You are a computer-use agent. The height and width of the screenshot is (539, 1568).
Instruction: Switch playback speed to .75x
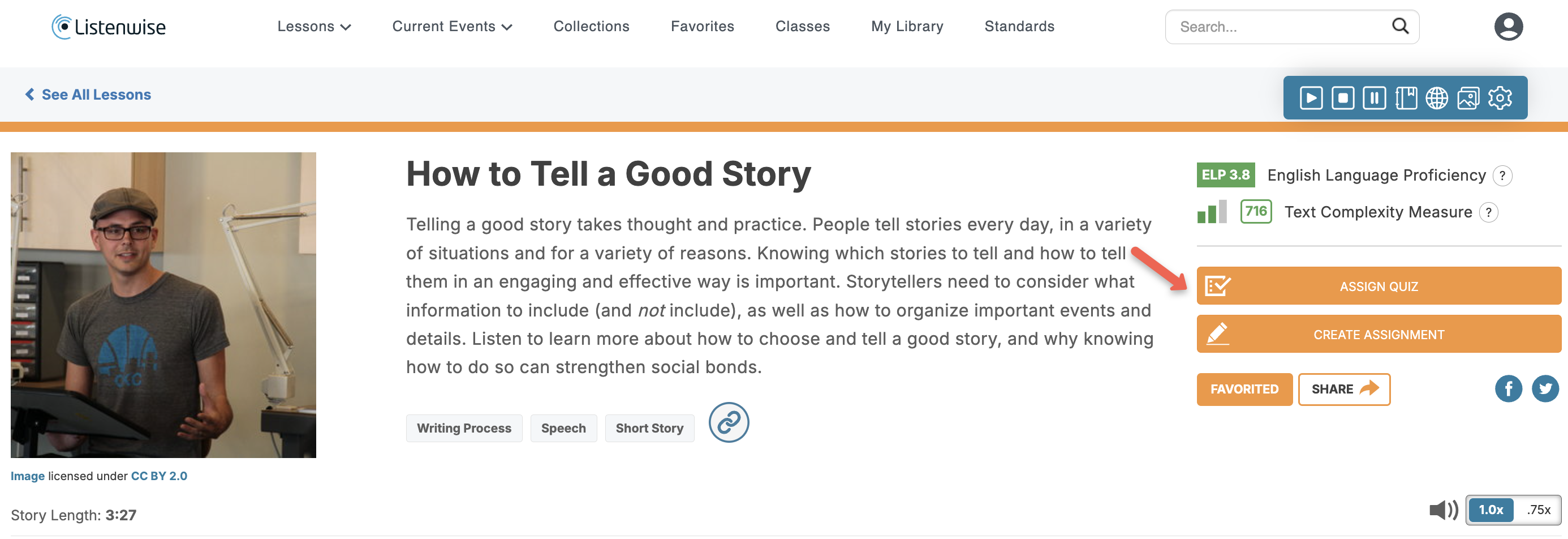[x=1537, y=510]
